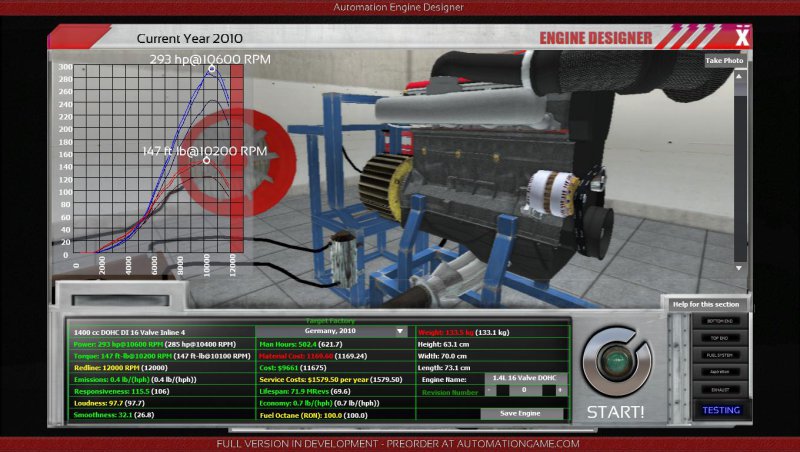Click the peak power marker on graph
Screen dimensions: 800x452
click(x=212, y=69)
